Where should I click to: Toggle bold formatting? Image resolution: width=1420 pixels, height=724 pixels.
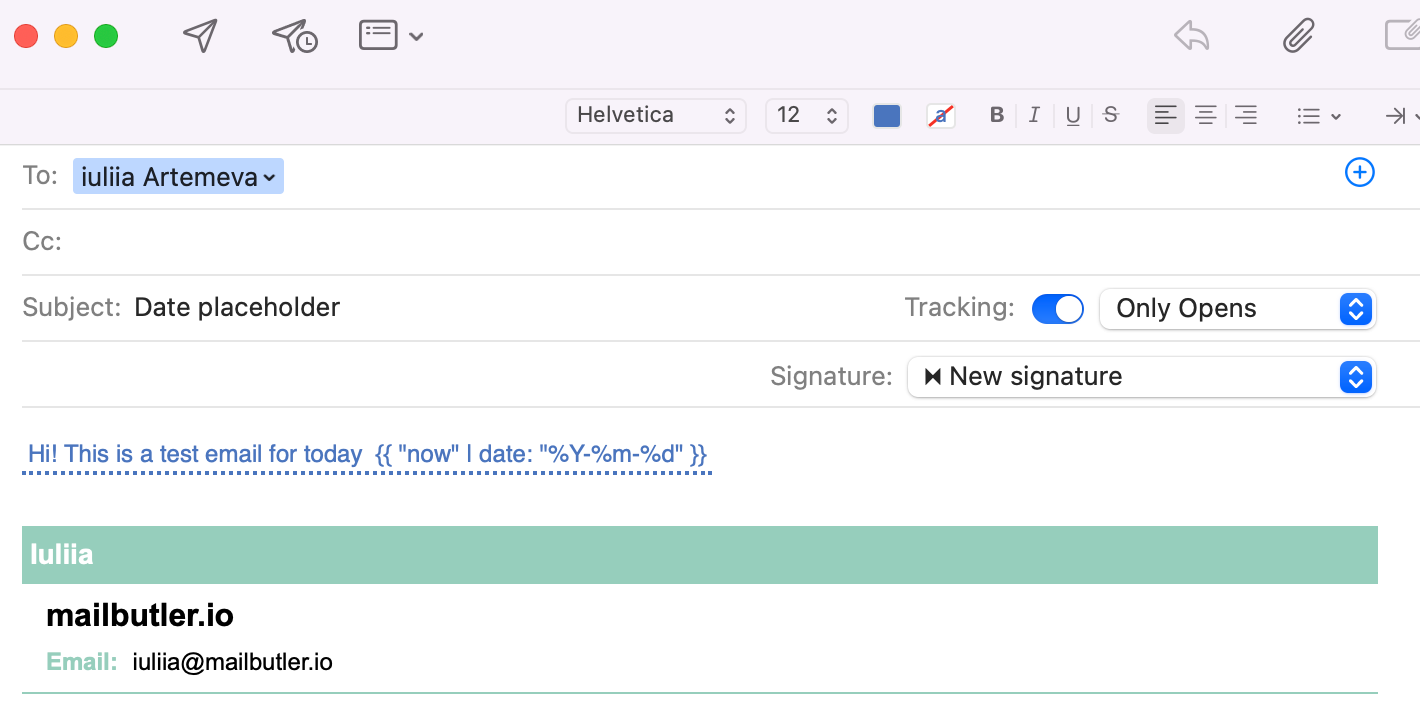click(x=996, y=115)
